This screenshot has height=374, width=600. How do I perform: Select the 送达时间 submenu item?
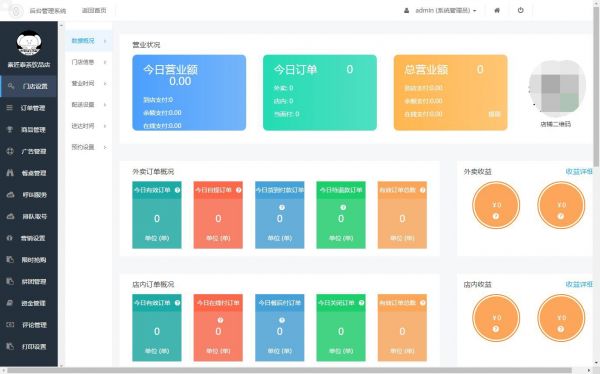coord(88,126)
